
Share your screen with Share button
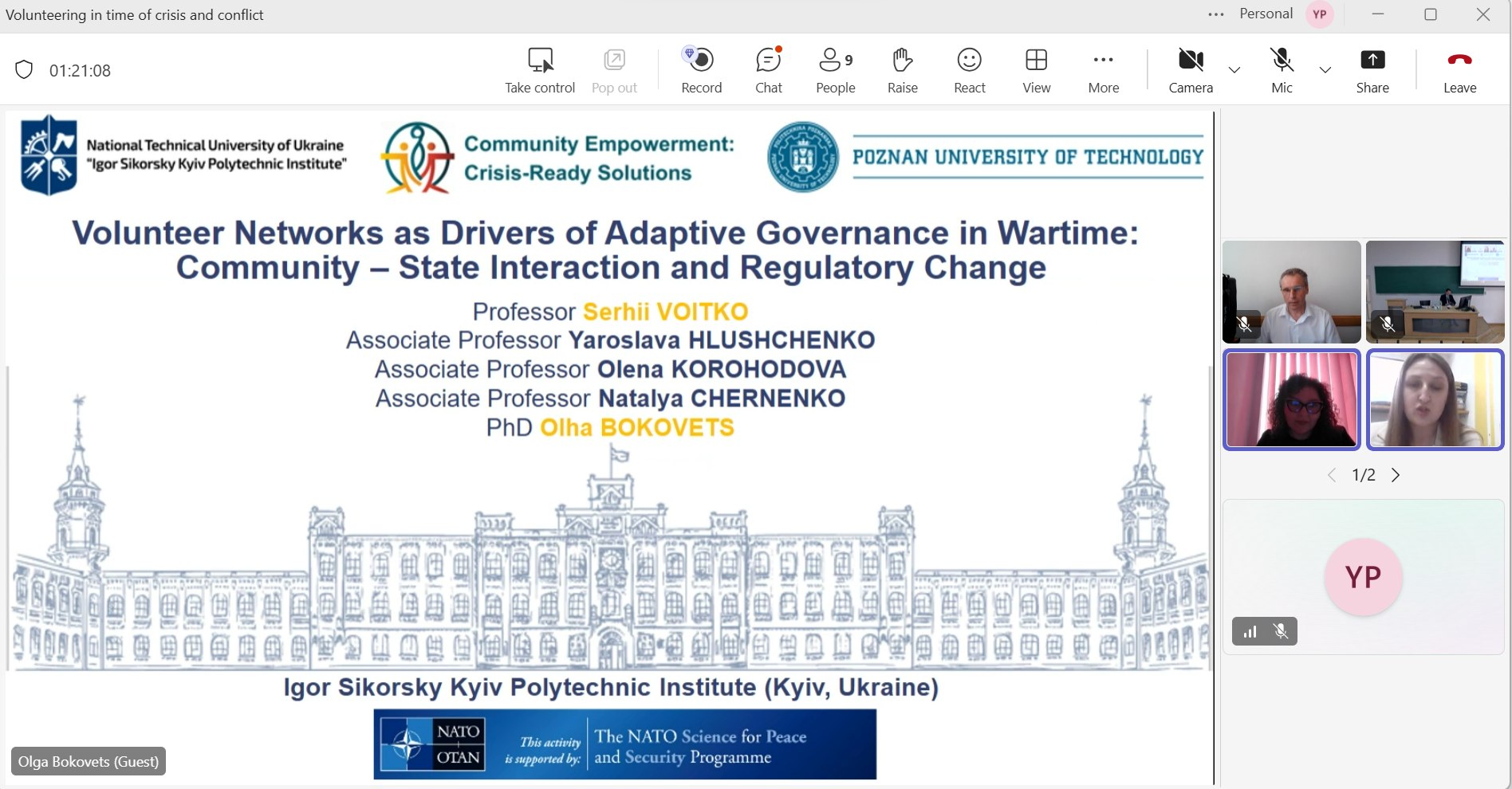1372,70
